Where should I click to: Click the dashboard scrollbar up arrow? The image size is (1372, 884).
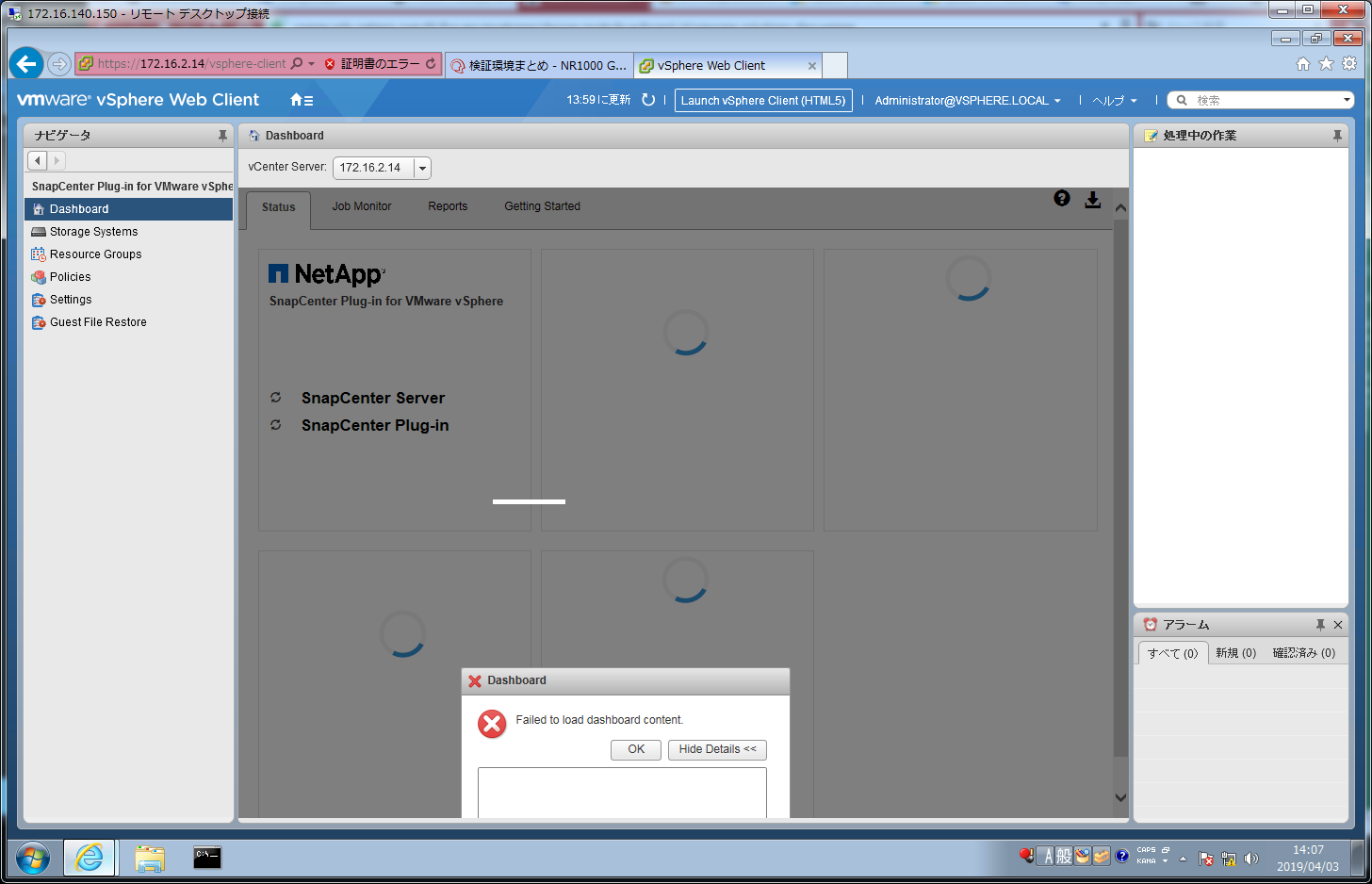pos(1120,207)
